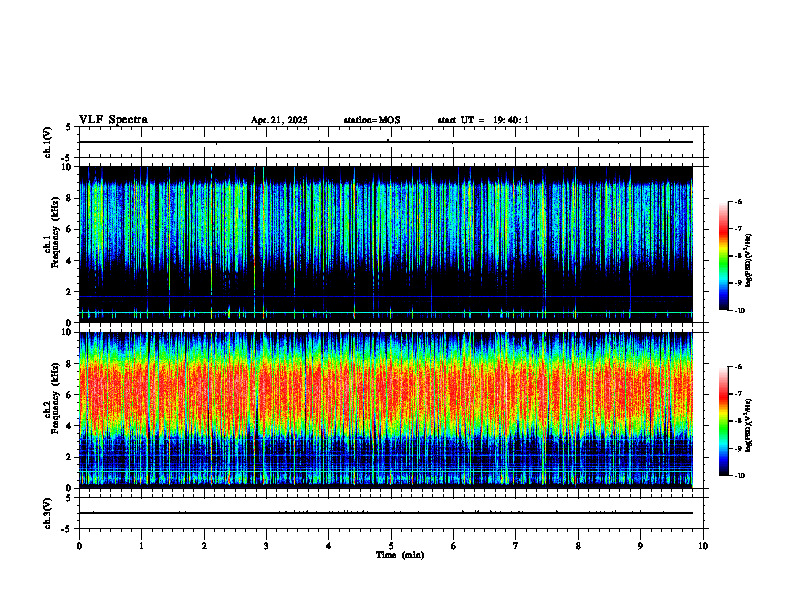Click the "-7" label on ch.2 colorbar

pyautogui.click(x=738, y=394)
